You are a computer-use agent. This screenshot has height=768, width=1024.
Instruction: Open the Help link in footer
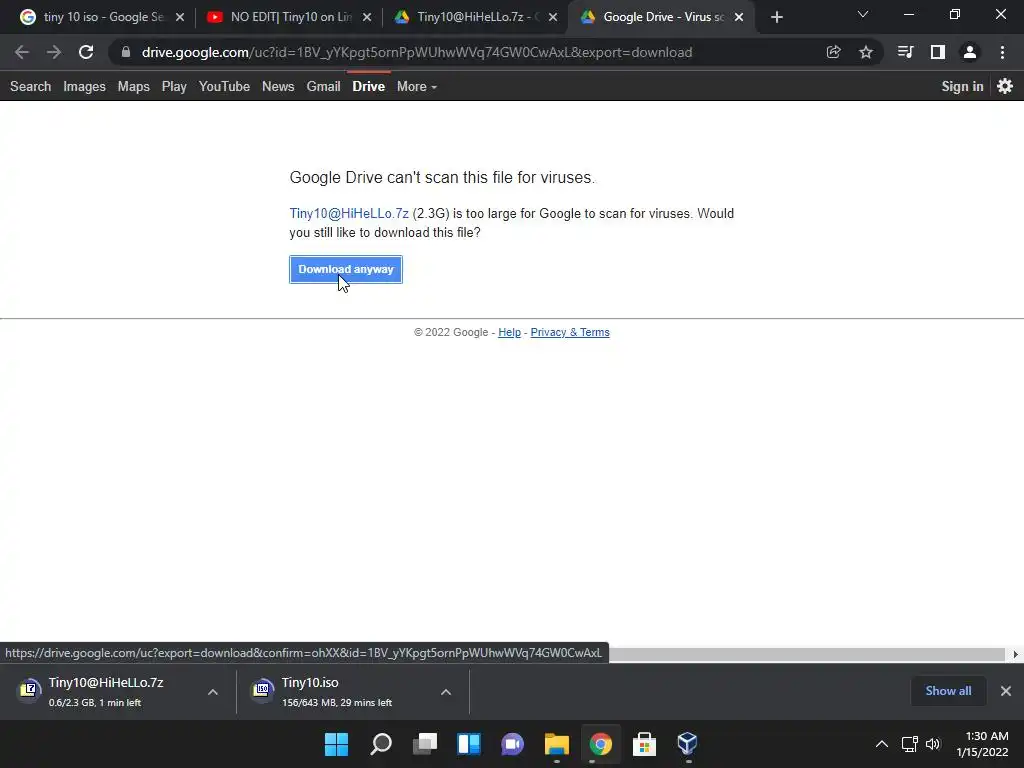pyautogui.click(x=509, y=332)
